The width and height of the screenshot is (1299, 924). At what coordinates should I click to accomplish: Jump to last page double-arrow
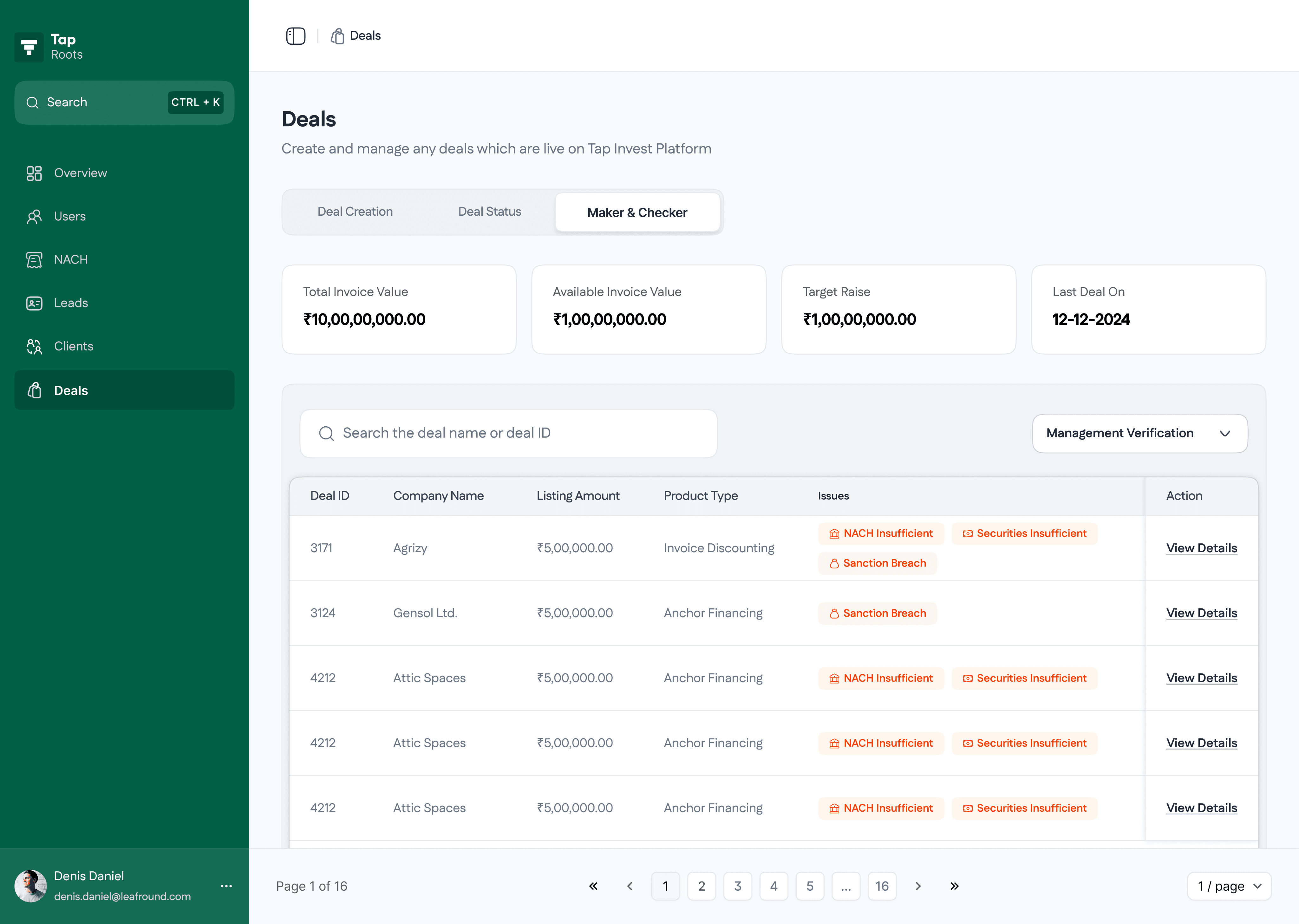click(954, 886)
